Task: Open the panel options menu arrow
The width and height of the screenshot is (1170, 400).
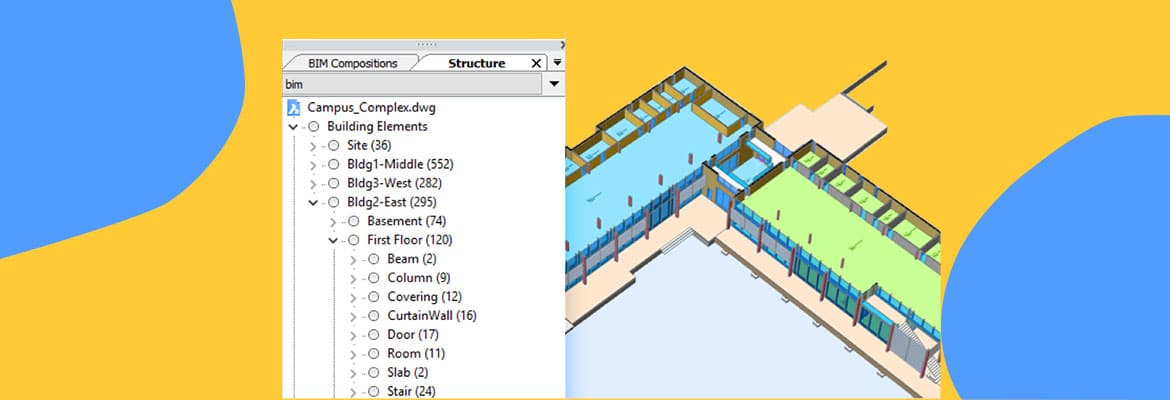Action: (x=557, y=63)
